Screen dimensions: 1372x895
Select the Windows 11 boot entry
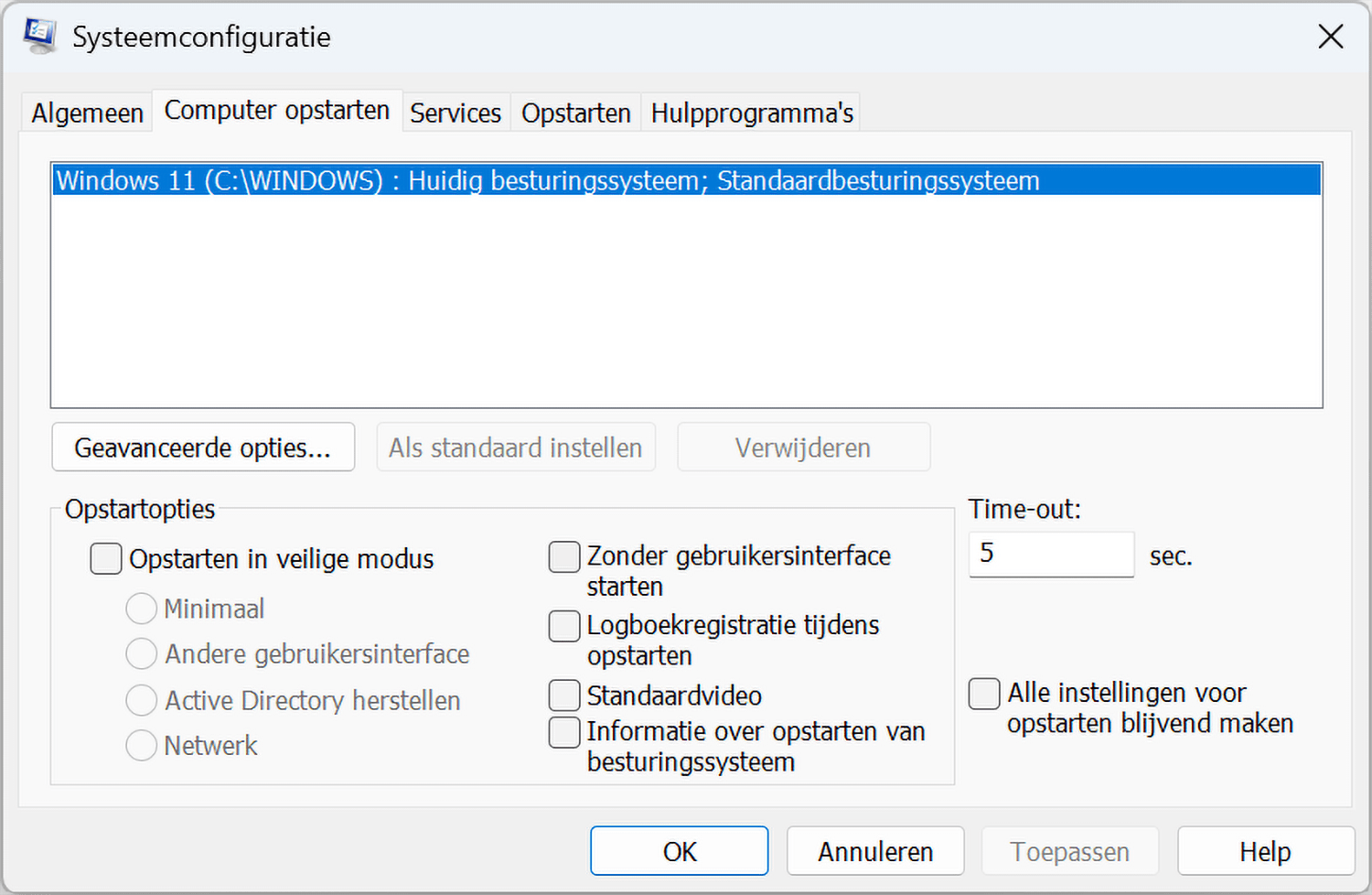coord(547,180)
